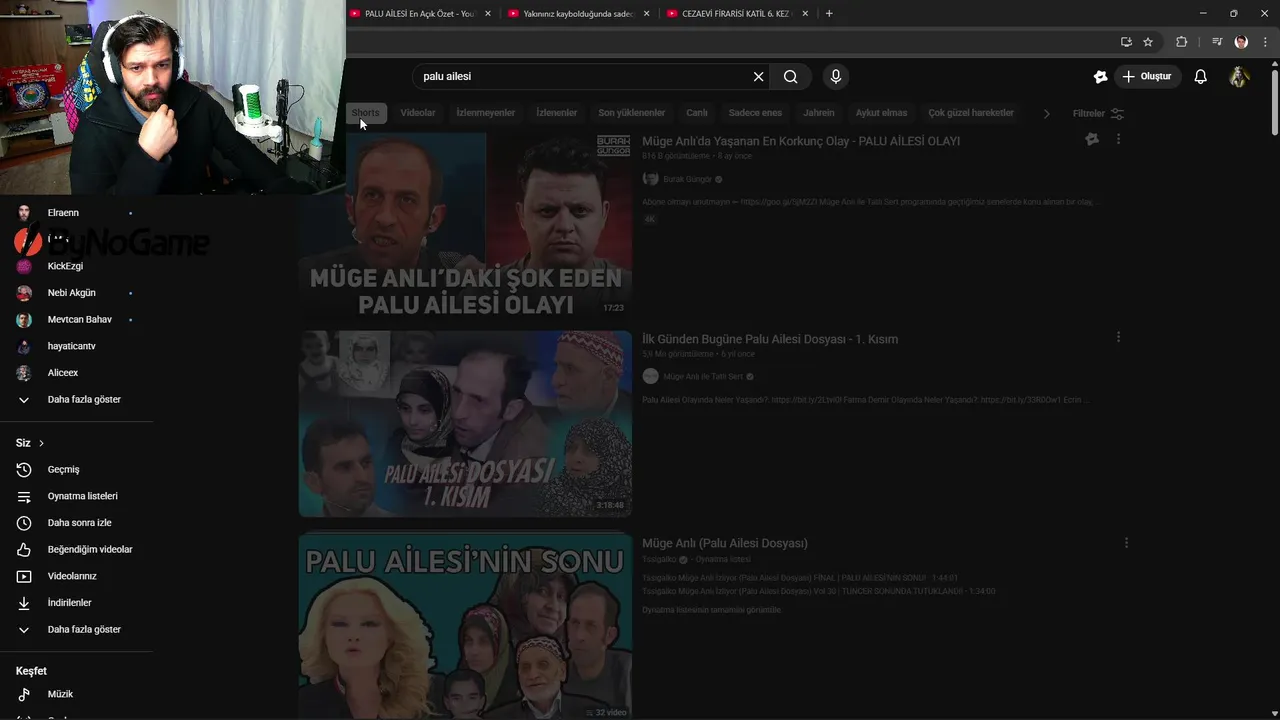The image size is (1280, 720).
Task: Open the media control icon in Chrome toolbar
Action: (1217, 42)
